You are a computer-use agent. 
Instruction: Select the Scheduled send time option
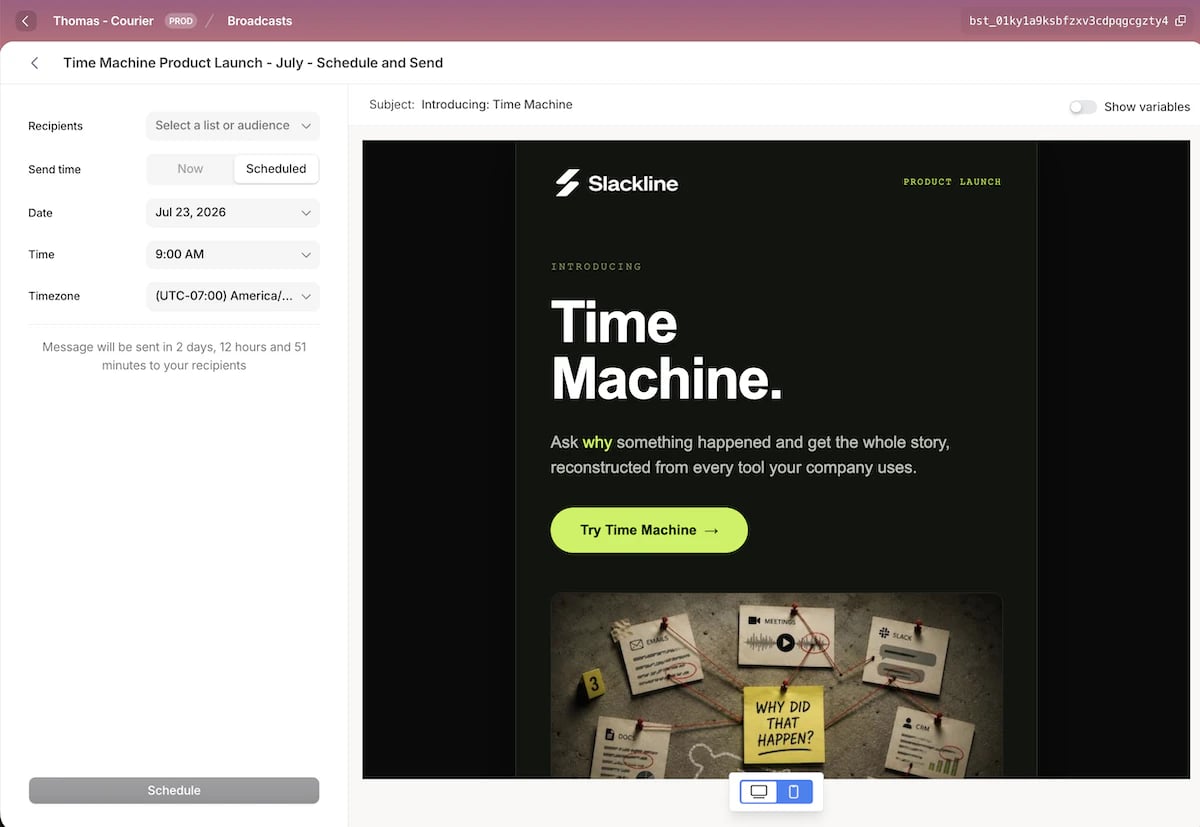276,169
